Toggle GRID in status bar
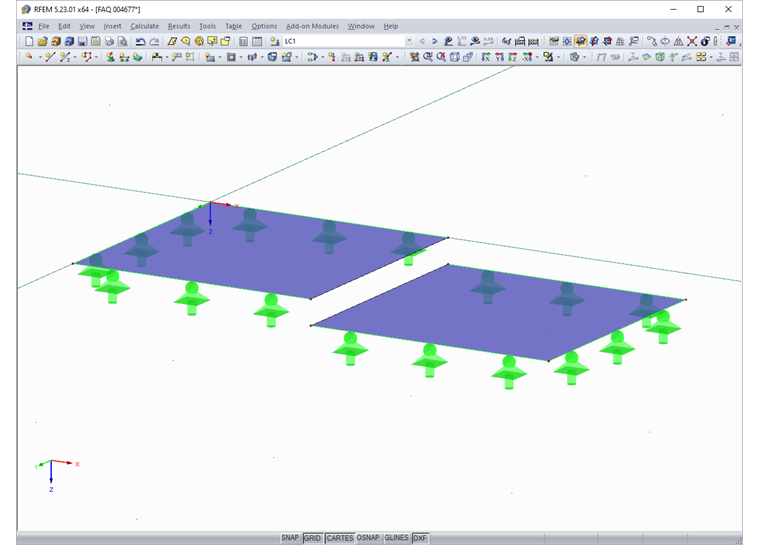760x545 pixels. pos(312,538)
